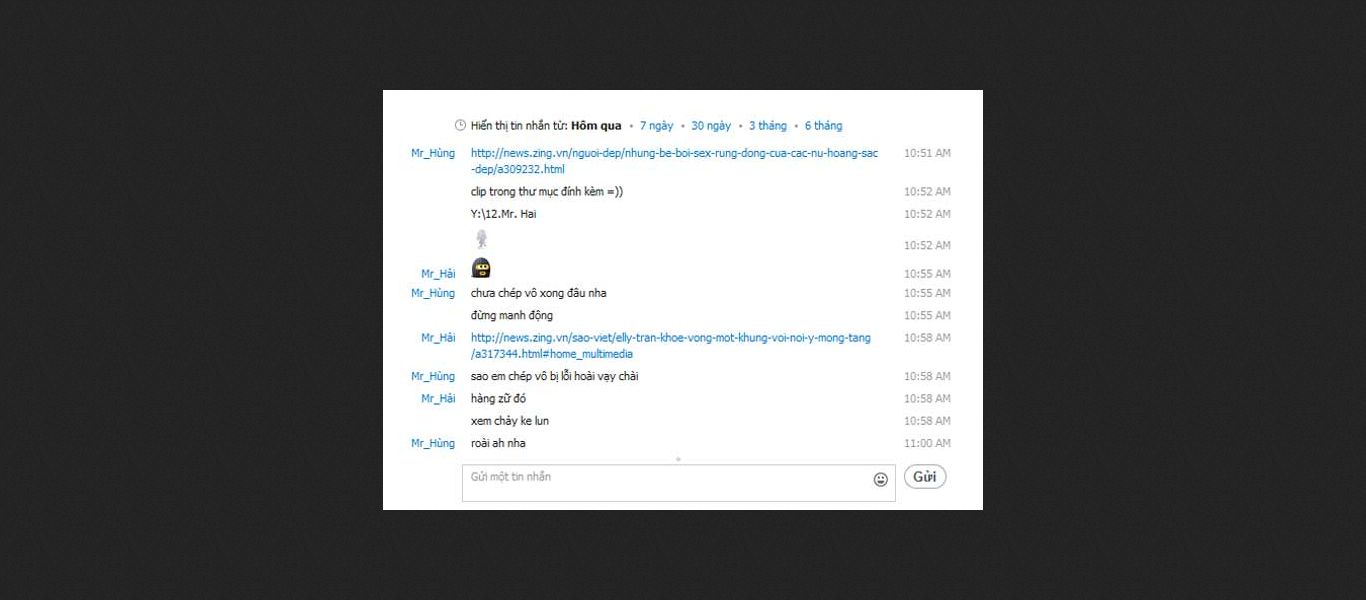Viewport: 1366px width, 600px height.
Task: Click the message 'roài ah nha'
Action: (498, 443)
